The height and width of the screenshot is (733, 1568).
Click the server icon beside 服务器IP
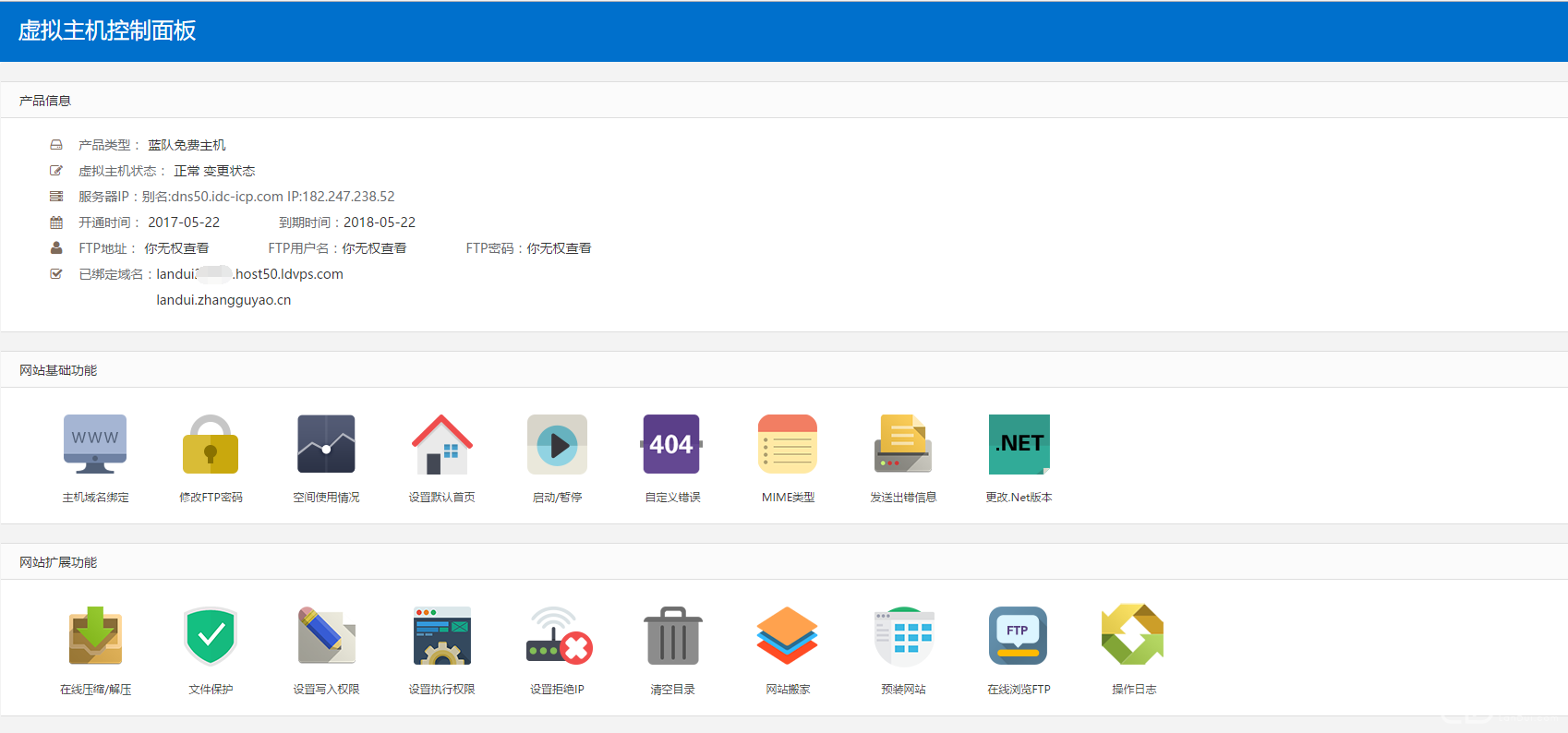[56, 197]
